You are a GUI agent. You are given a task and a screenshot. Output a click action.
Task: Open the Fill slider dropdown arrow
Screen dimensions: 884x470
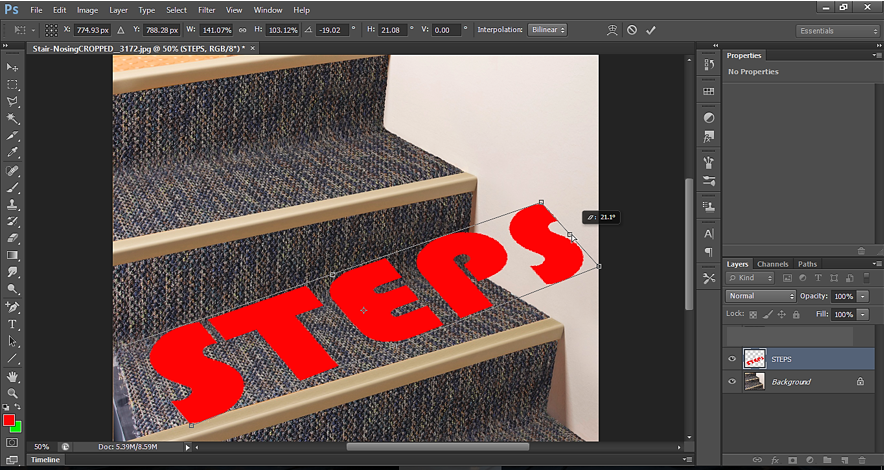pyautogui.click(x=864, y=314)
